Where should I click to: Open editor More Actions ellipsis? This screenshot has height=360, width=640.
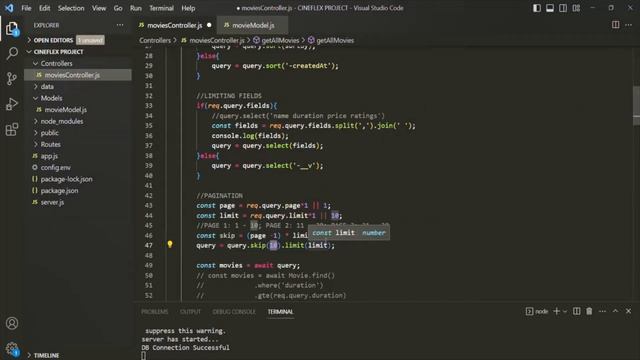tap(628, 25)
